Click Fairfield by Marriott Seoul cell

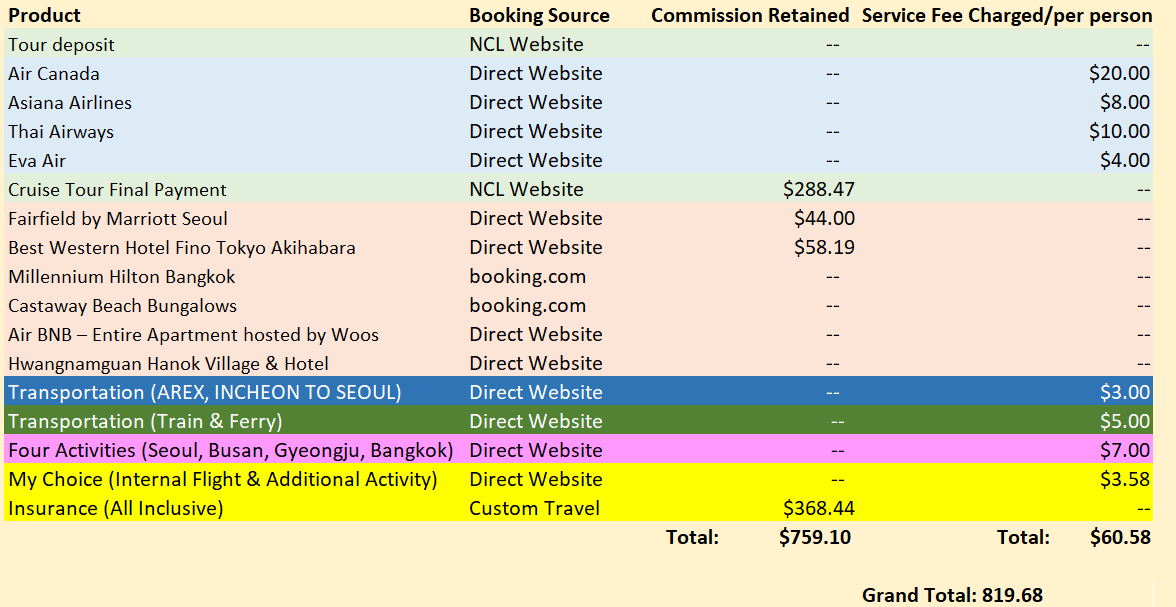[118, 218]
